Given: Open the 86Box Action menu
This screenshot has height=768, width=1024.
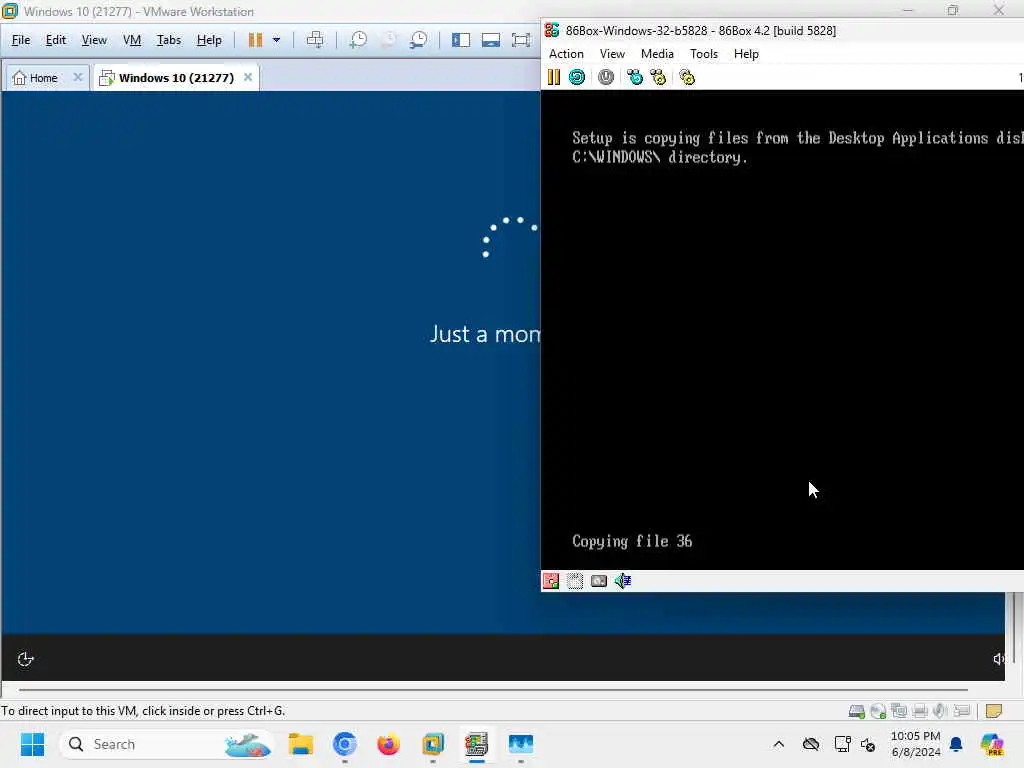Looking at the screenshot, I should click(x=566, y=54).
